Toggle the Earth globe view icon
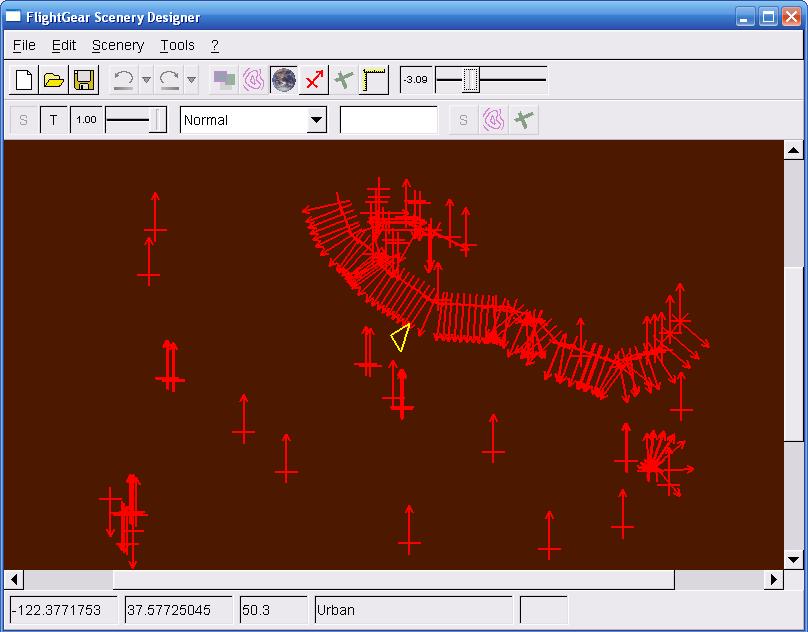The height and width of the screenshot is (632, 808). [x=284, y=80]
